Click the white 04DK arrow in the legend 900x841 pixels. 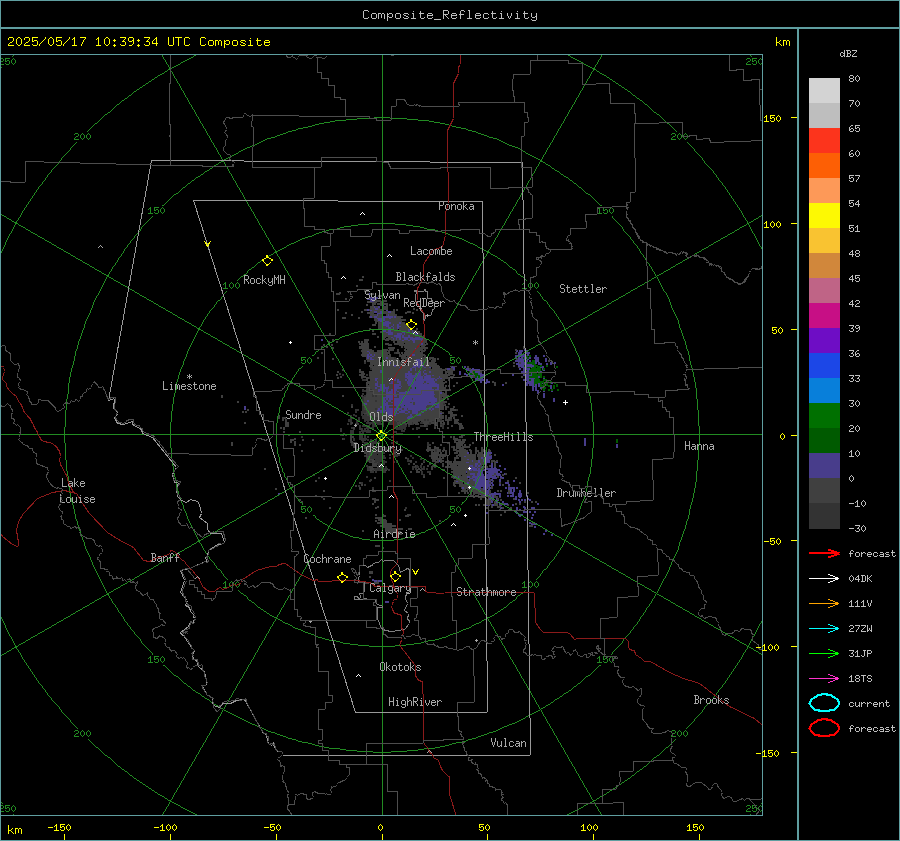tap(824, 578)
